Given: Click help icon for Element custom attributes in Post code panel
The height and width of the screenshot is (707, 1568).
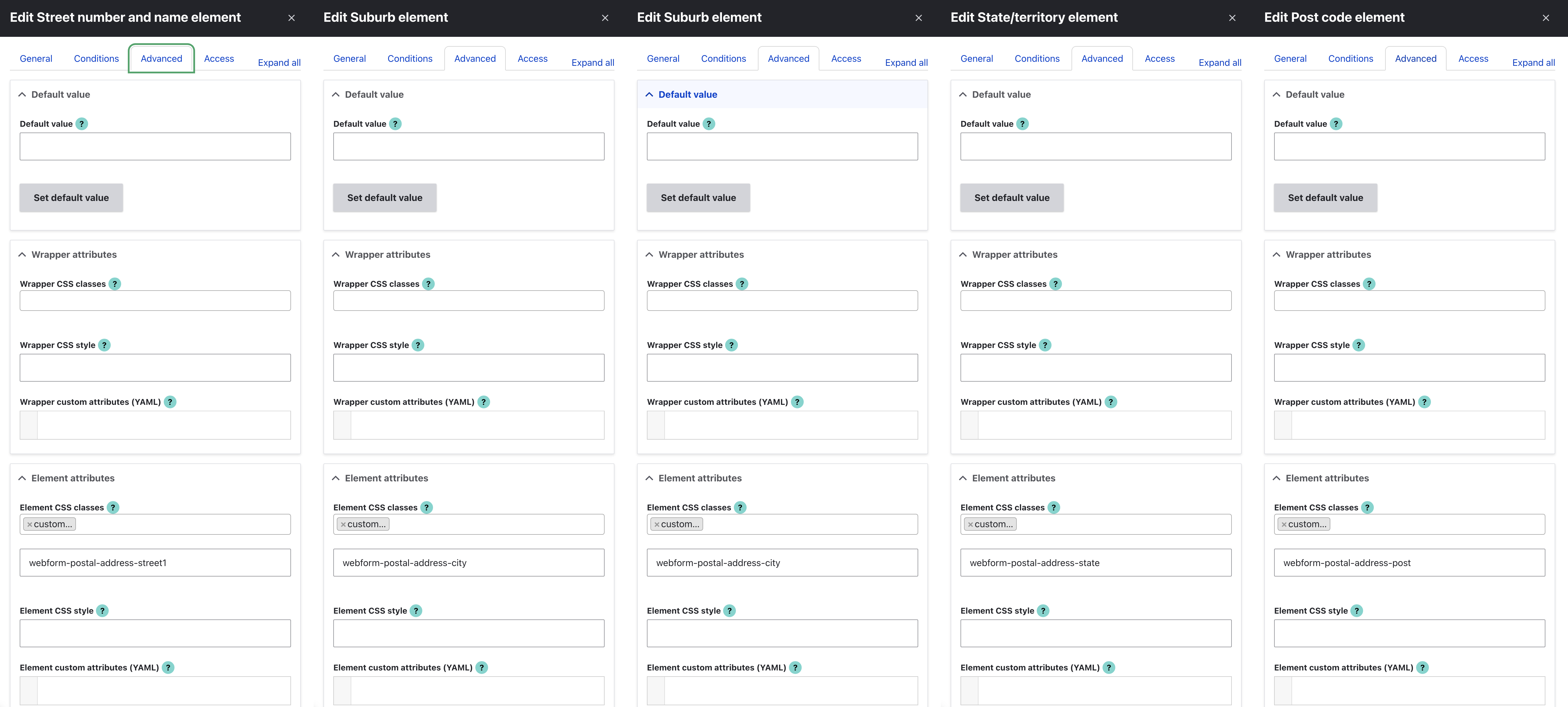Looking at the screenshot, I should (x=1422, y=668).
